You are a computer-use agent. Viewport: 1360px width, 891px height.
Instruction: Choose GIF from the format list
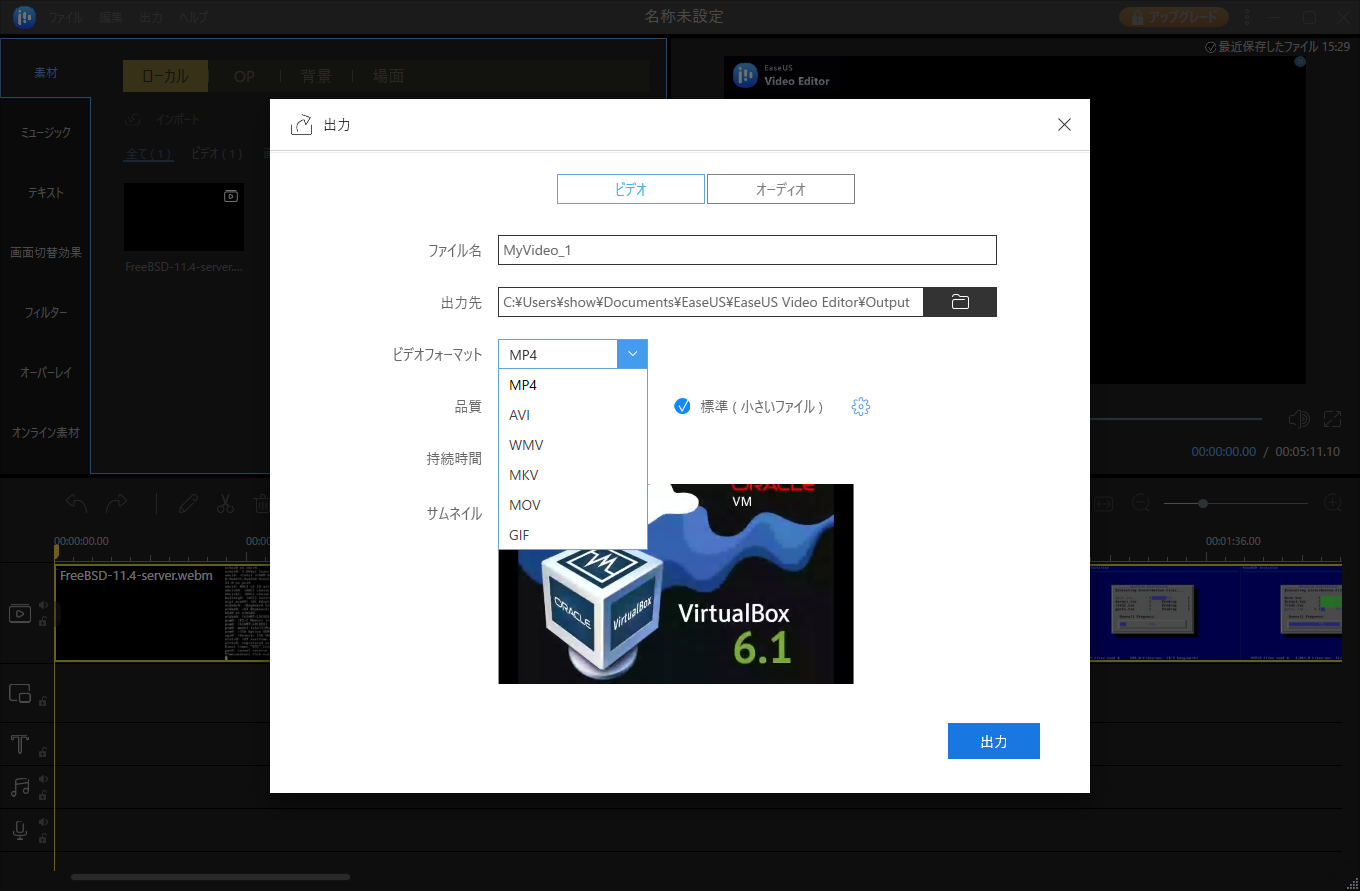[573, 535]
